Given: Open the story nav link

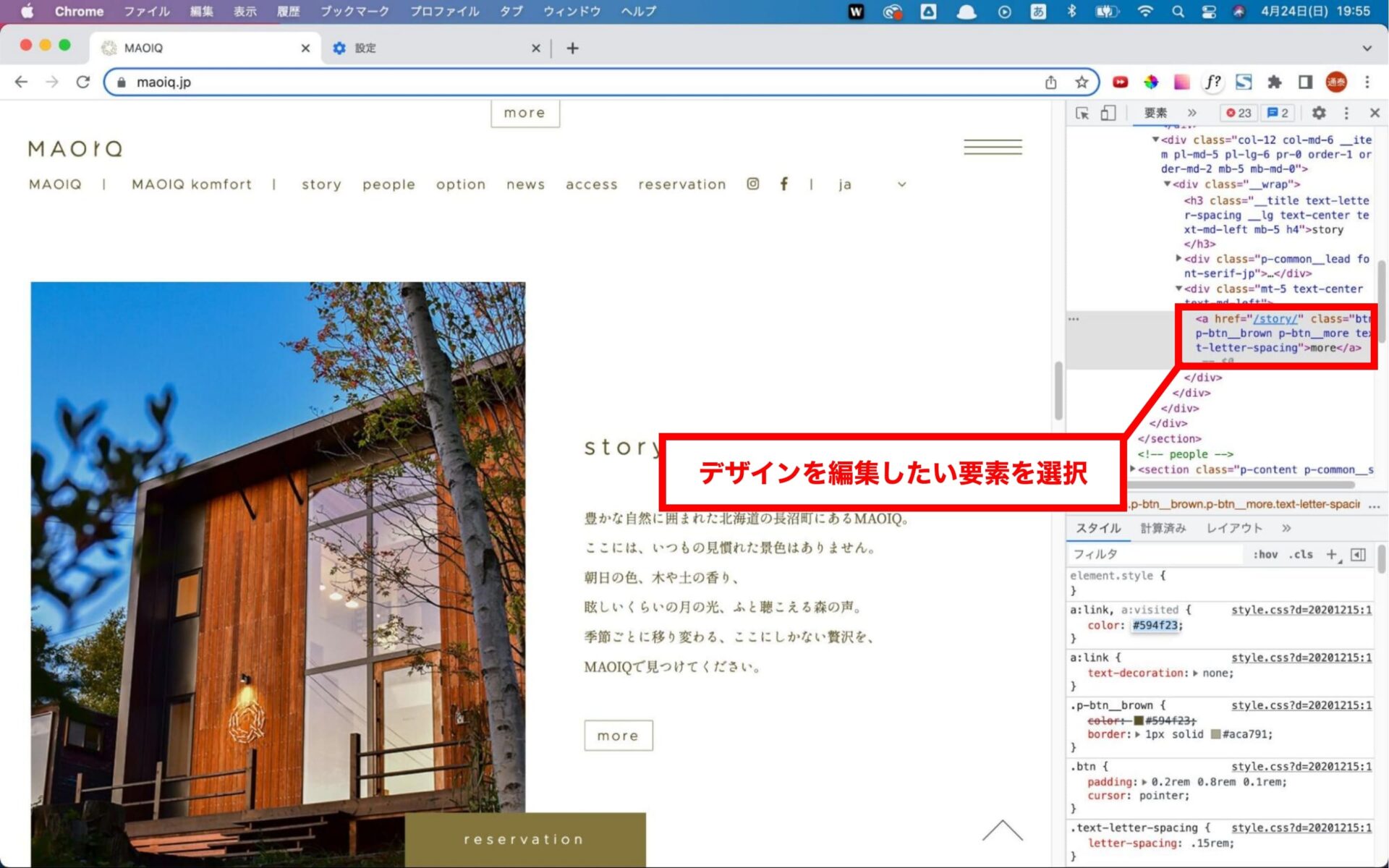Looking at the screenshot, I should click(321, 184).
